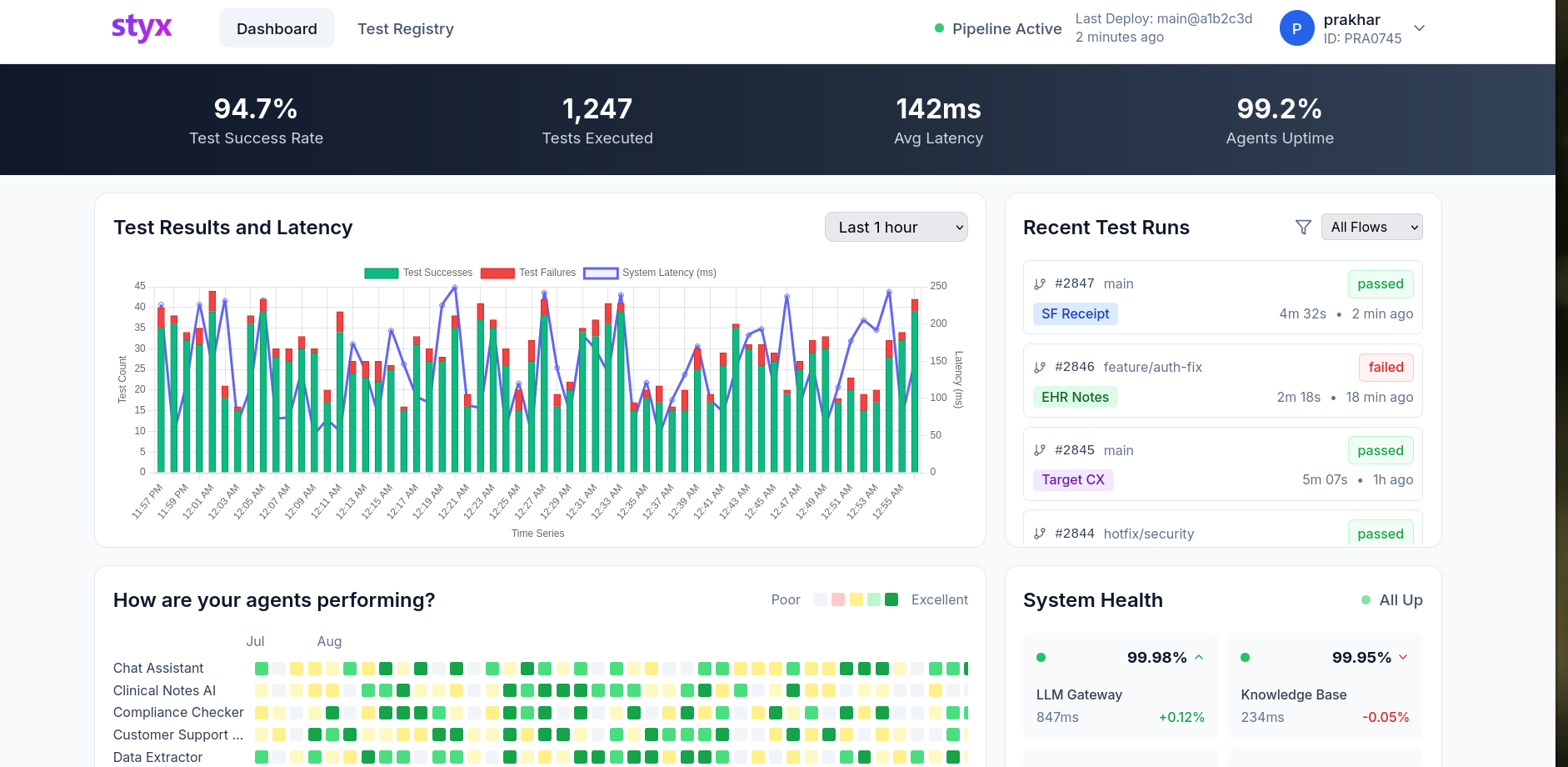This screenshot has height=767, width=1568.
Task: Click the yellow heatmap legend swatch
Action: point(856,599)
